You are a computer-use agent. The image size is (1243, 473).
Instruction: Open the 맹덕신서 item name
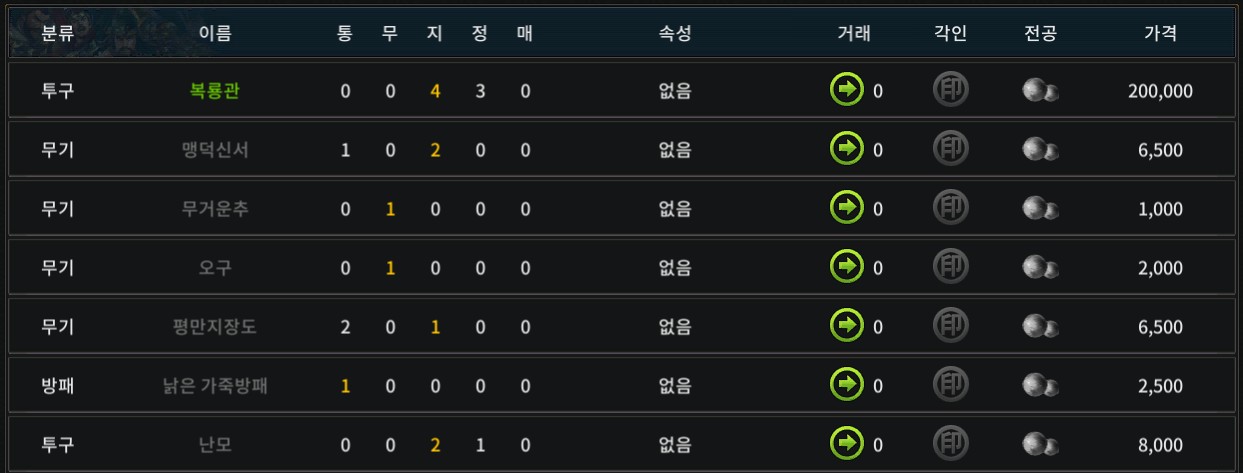(x=215, y=150)
